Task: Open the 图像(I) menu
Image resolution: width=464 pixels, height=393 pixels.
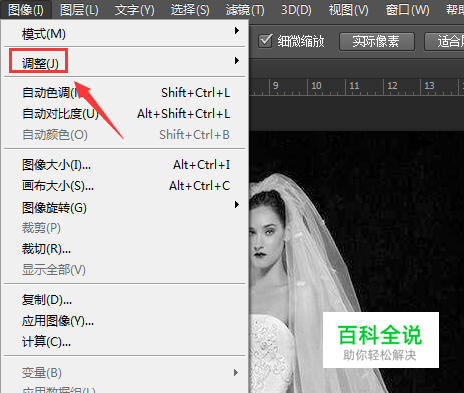Action: point(26,10)
